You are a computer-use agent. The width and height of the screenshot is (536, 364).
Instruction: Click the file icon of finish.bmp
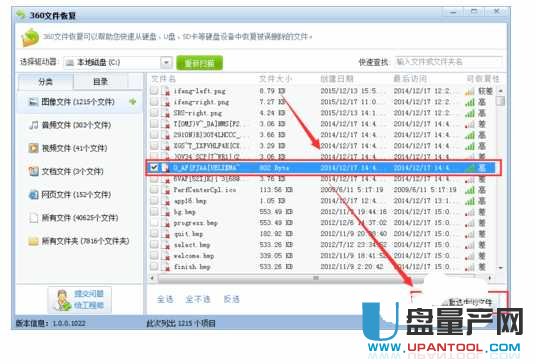[x=165, y=267]
